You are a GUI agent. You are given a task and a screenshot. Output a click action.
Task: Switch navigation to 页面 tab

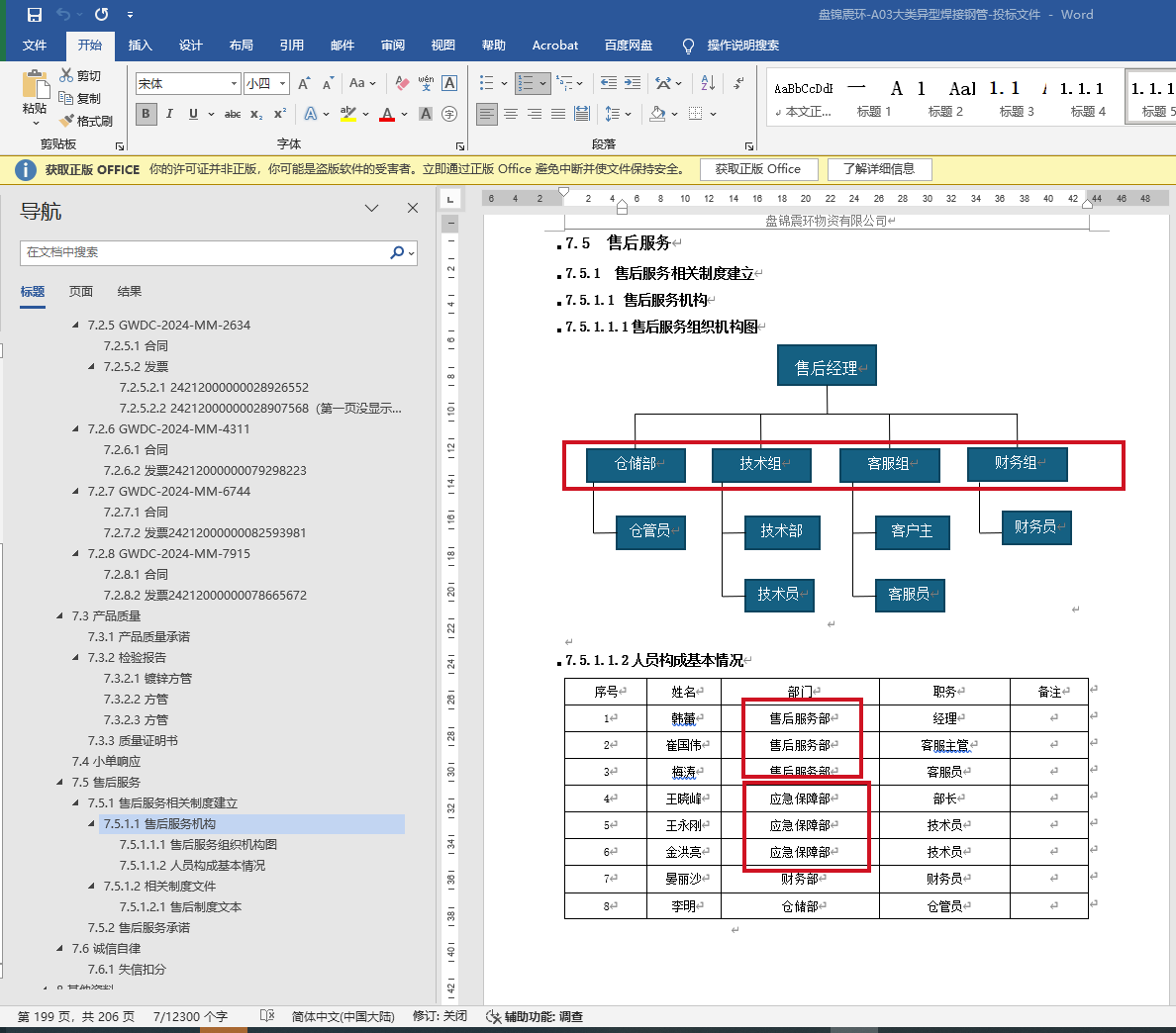click(x=81, y=292)
